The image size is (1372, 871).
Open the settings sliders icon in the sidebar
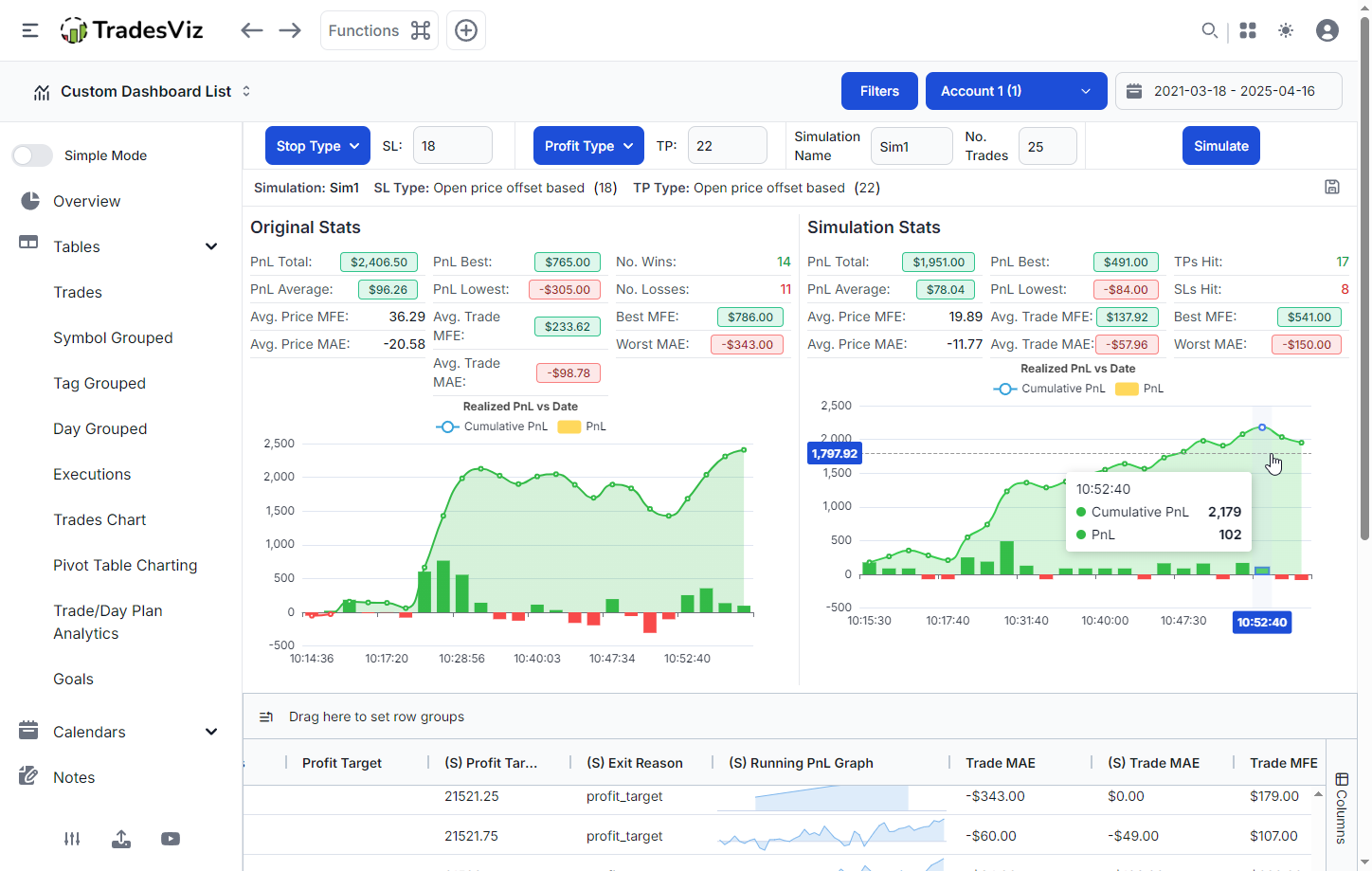tap(72, 839)
